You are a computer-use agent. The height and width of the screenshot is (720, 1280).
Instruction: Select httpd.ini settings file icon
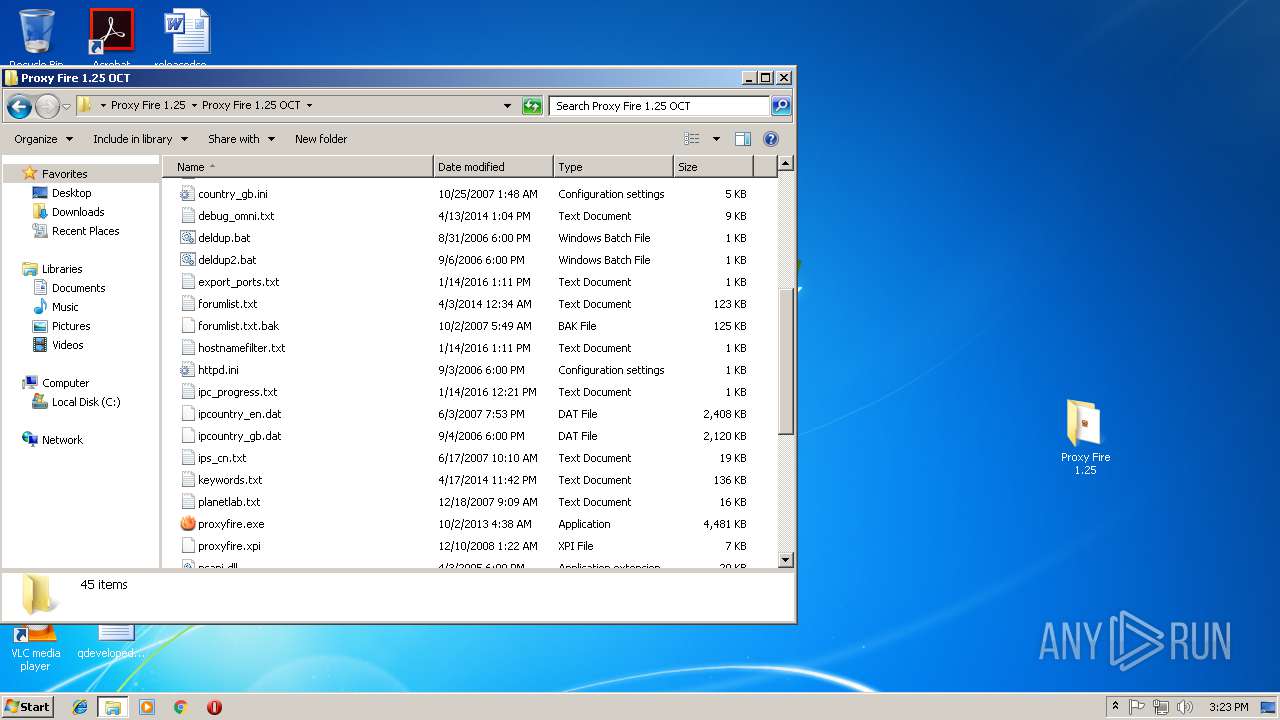point(188,370)
